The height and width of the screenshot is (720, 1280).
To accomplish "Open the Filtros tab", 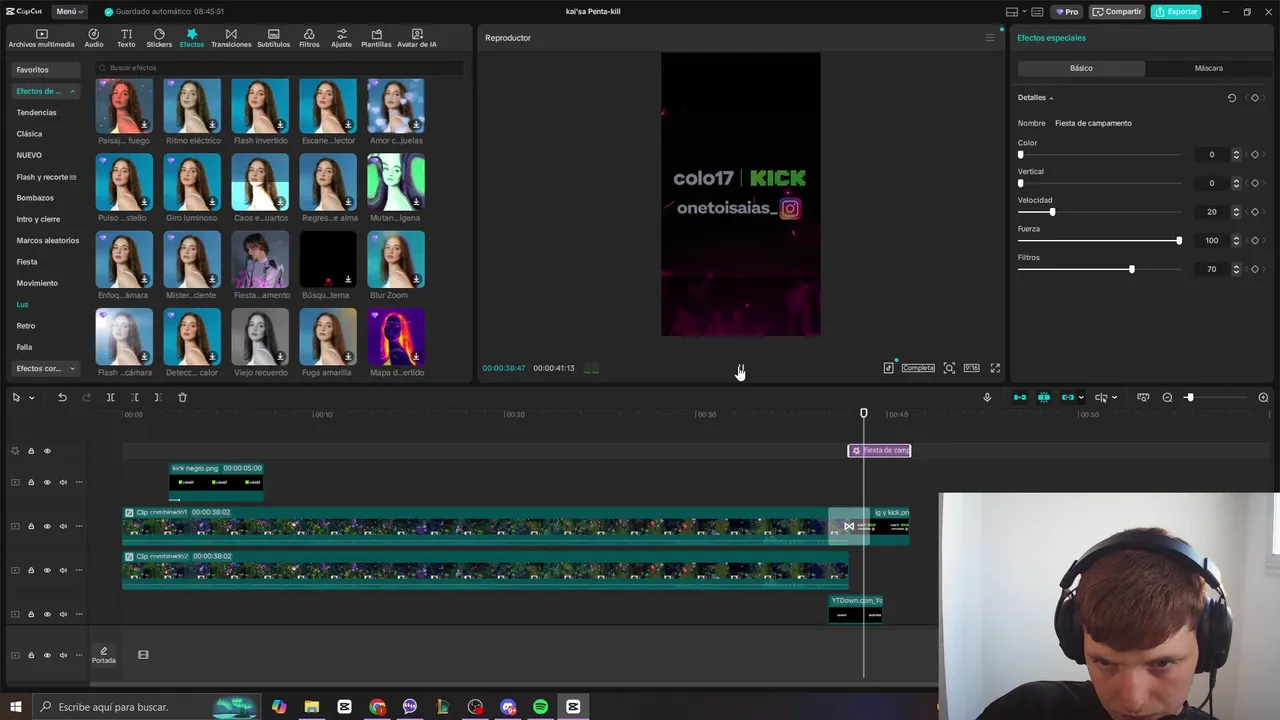I will (309, 38).
